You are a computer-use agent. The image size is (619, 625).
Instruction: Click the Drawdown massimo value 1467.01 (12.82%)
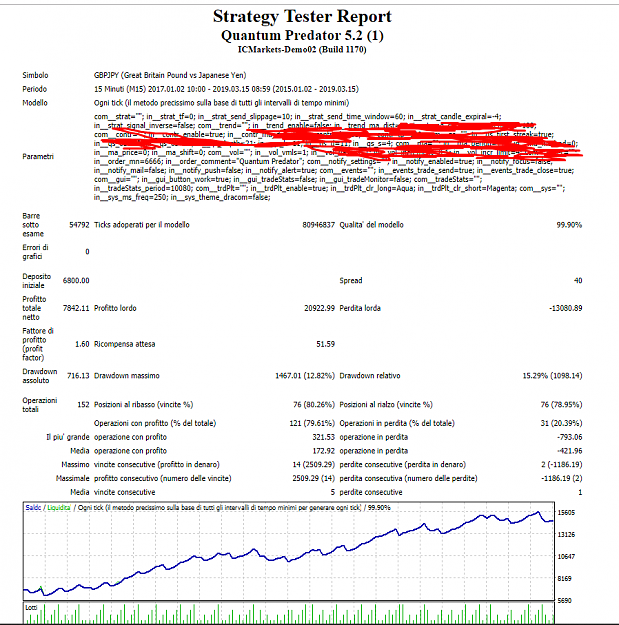pyautogui.click(x=305, y=375)
